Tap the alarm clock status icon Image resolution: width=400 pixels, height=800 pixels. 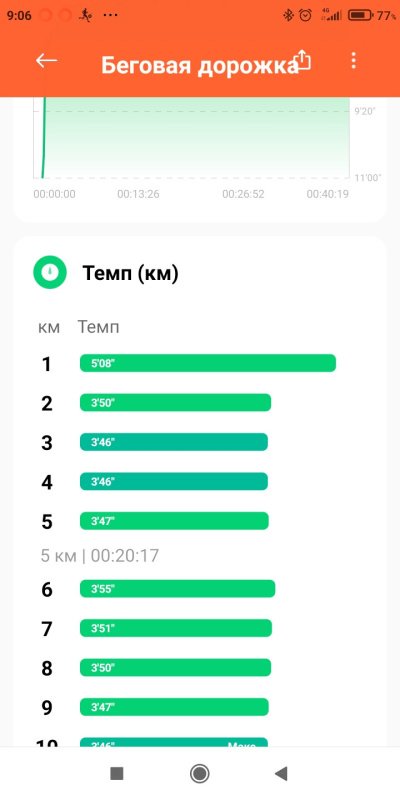306,16
